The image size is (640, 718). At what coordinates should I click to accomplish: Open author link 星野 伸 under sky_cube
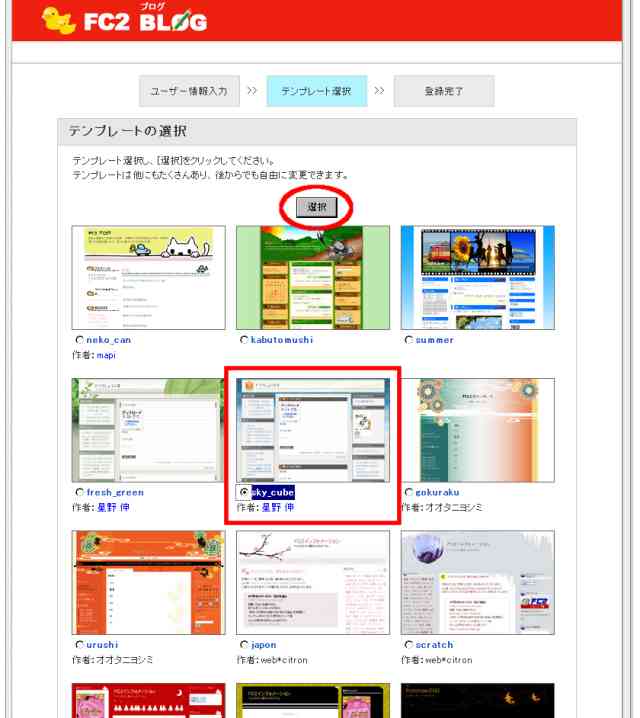point(278,507)
